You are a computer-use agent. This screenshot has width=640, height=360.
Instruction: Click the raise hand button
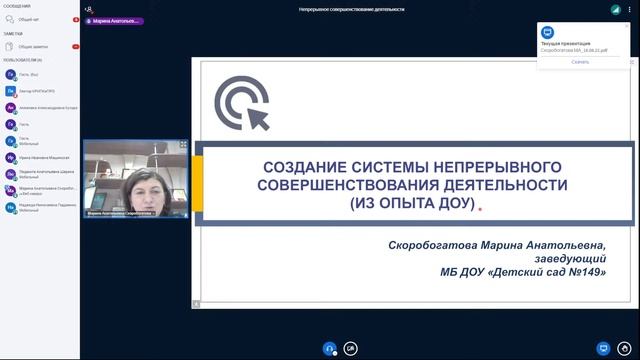[x=624, y=349]
